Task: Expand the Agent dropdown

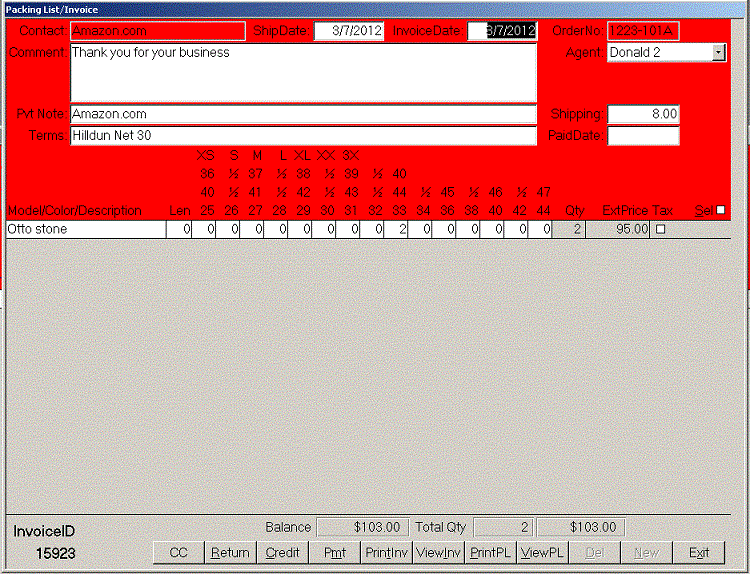Action: (x=718, y=52)
